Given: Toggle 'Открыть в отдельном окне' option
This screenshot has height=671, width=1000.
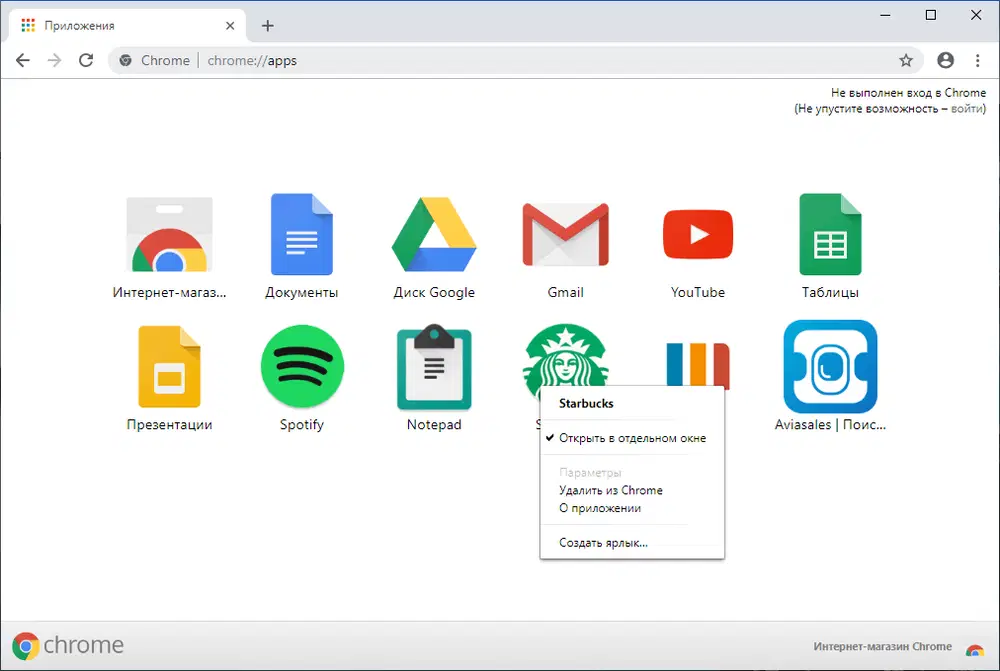Looking at the screenshot, I should click(632, 438).
